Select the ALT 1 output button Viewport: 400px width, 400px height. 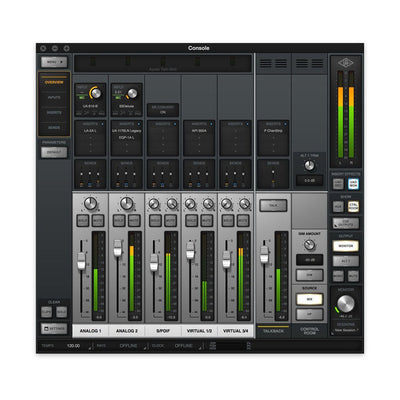pos(346,261)
